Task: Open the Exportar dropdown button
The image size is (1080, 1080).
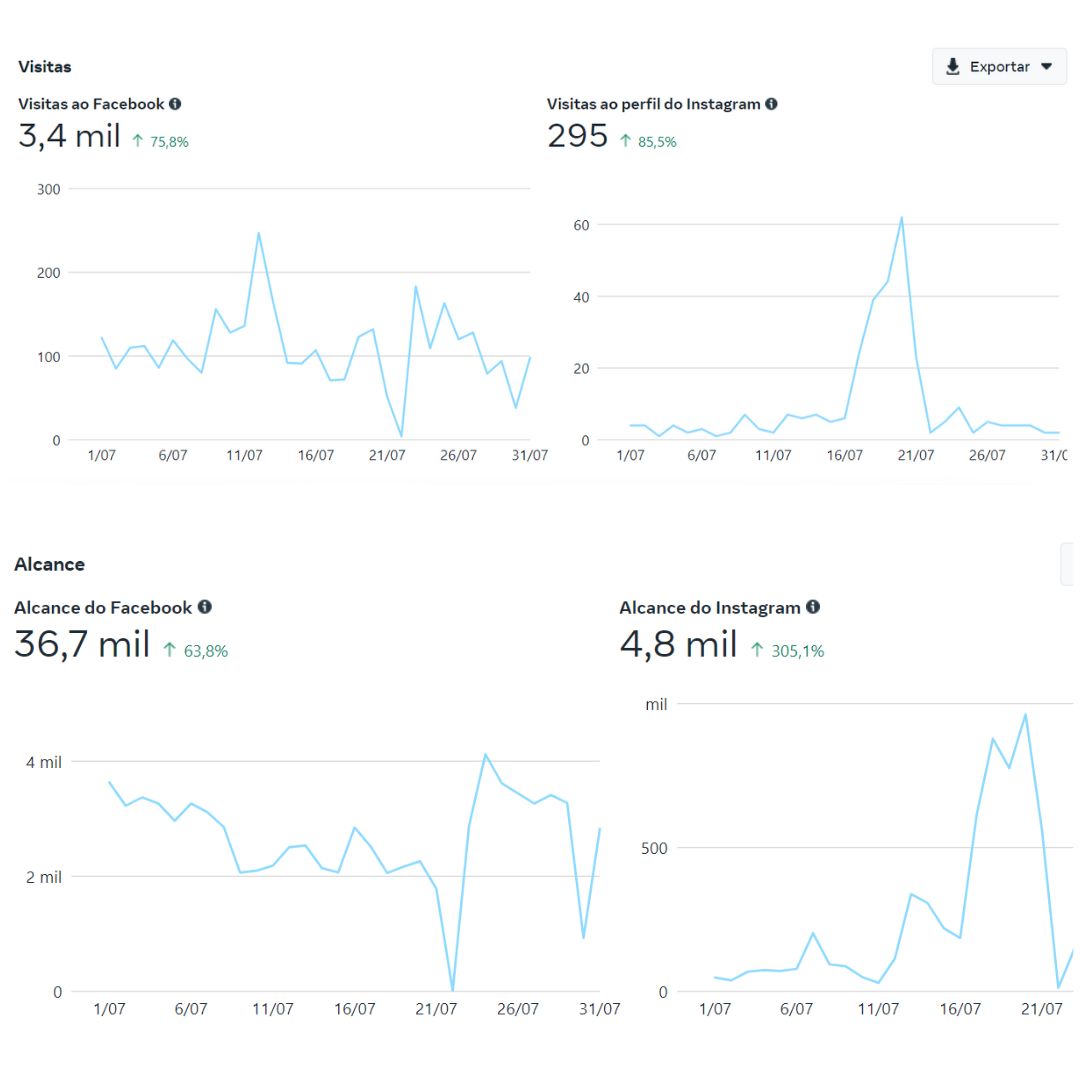Action: point(999,67)
